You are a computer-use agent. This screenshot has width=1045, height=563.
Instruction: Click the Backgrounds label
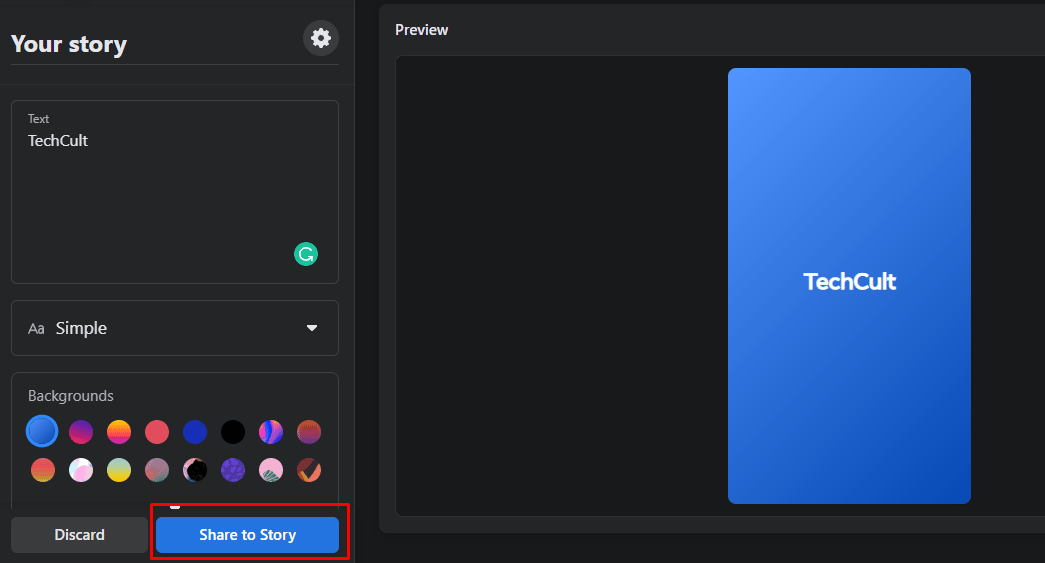pyautogui.click(x=71, y=396)
